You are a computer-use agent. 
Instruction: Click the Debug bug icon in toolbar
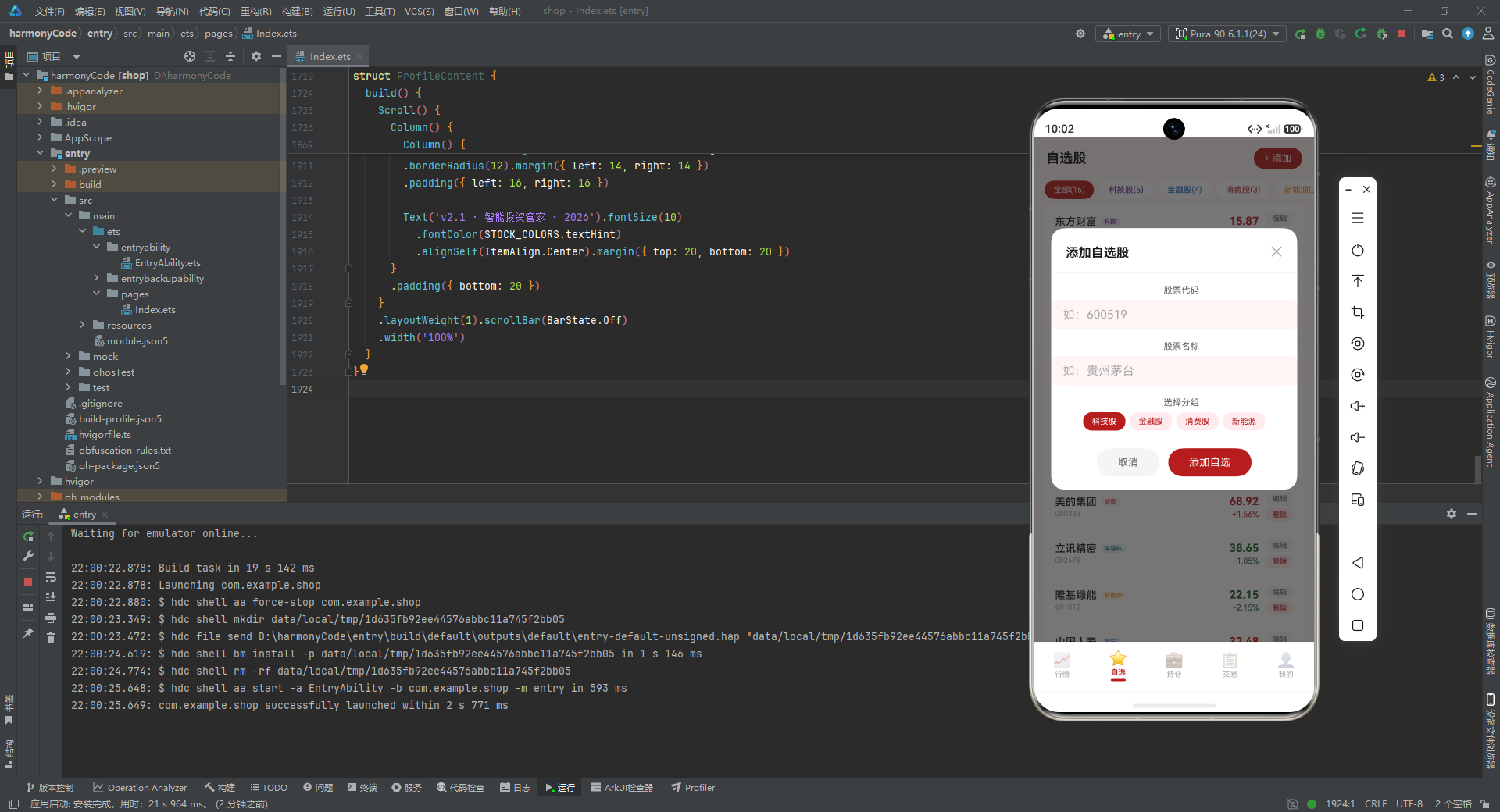tap(1320, 34)
